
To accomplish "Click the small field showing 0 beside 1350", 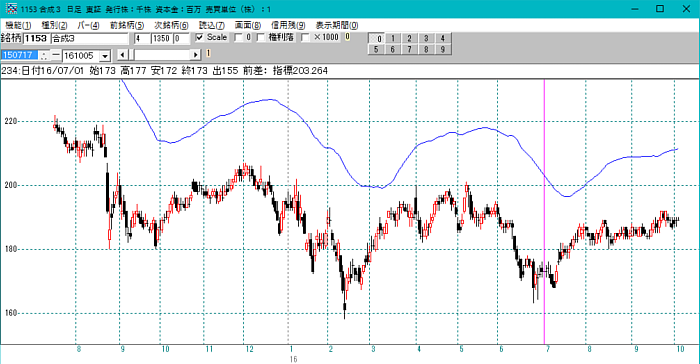I will (x=181, y=38).
